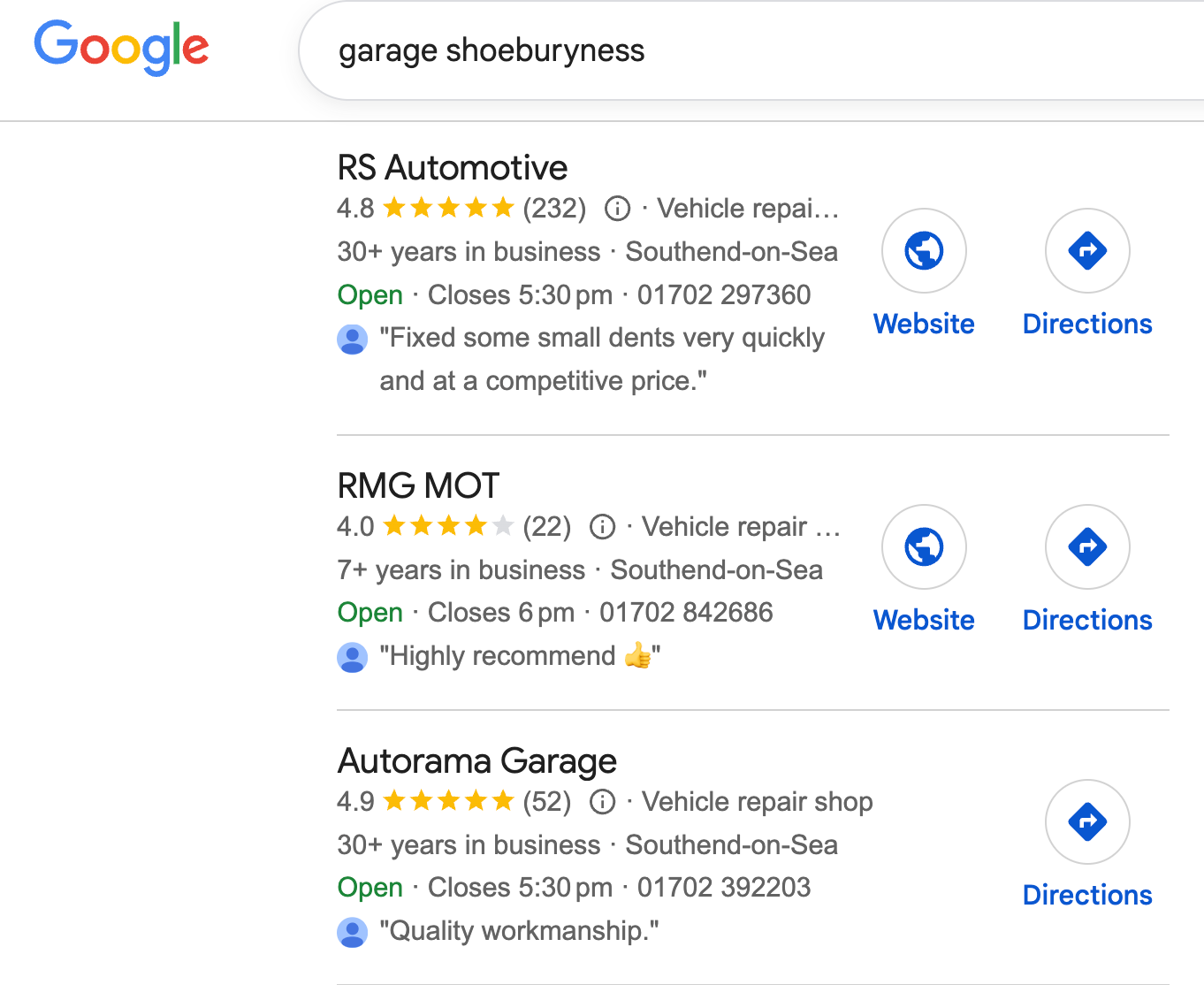The height and width of the screenshot is (985, 1204).
Task: Select the (52) review count
Action: pyautogui.click(x=546, y=801)
